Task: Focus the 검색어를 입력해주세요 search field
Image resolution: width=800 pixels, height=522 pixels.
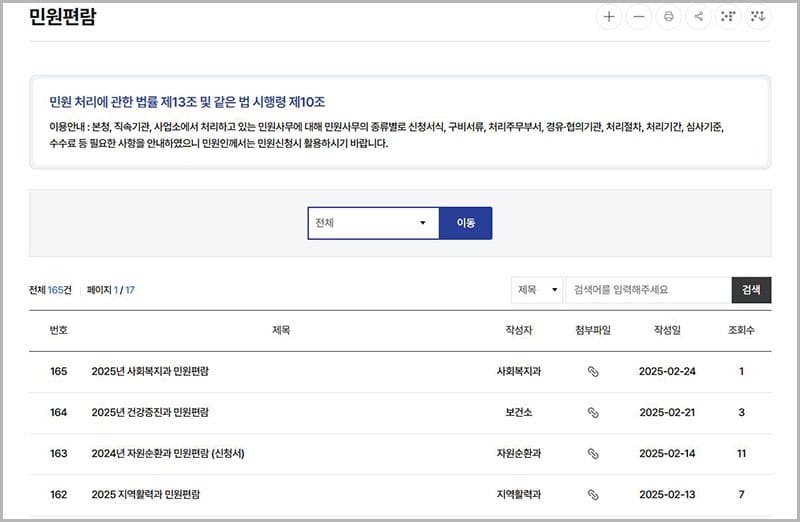Action: click(x=647, y=290)
